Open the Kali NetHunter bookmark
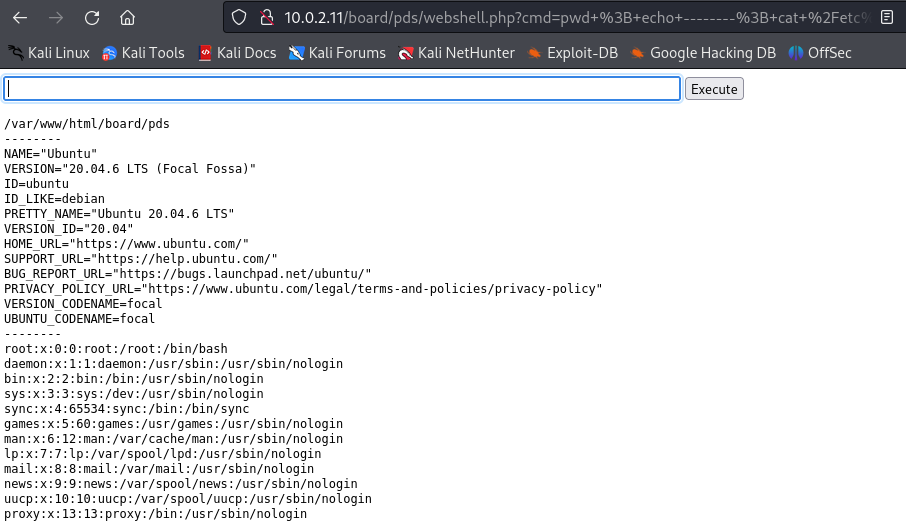 point(456,53)
